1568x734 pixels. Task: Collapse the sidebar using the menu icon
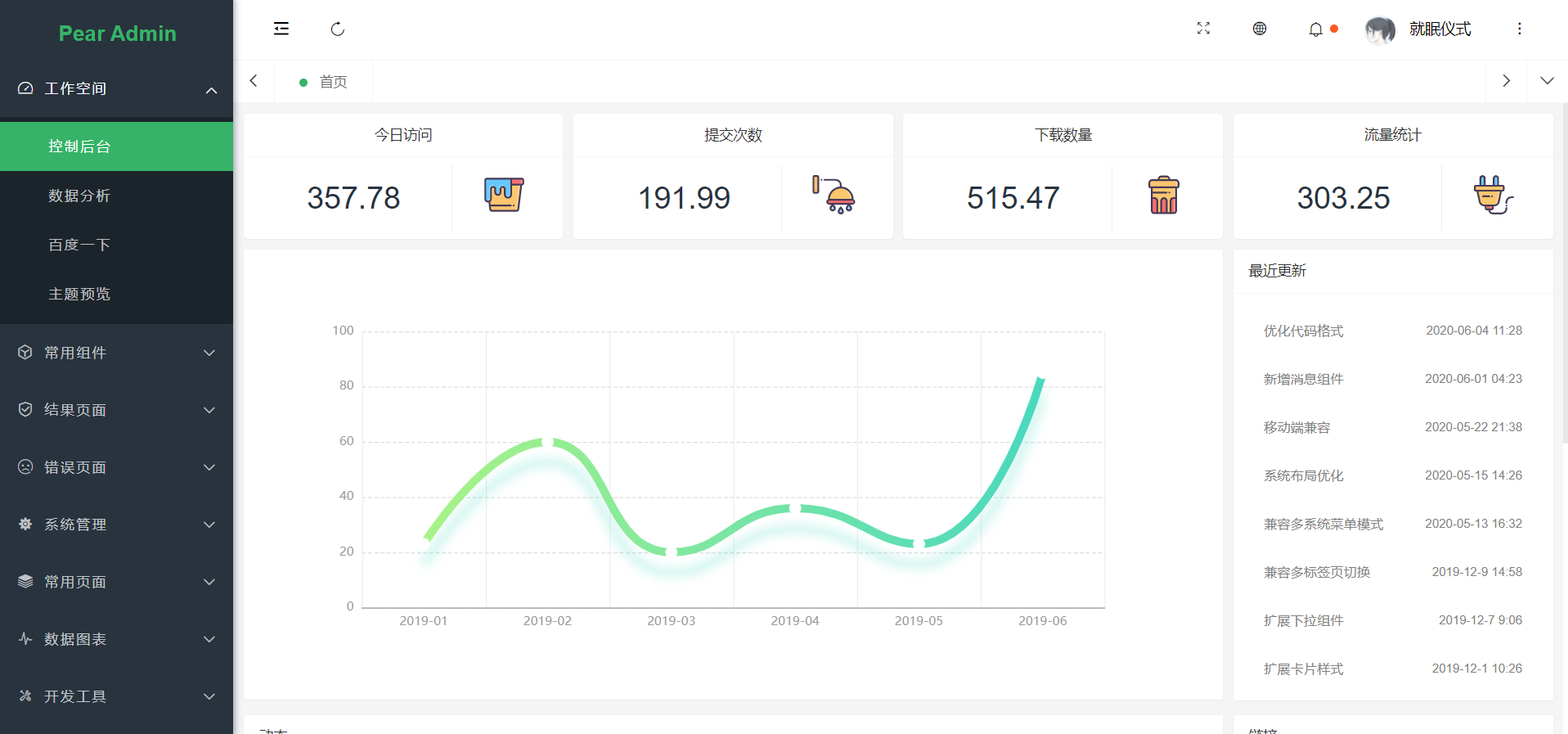click(281, 29)
